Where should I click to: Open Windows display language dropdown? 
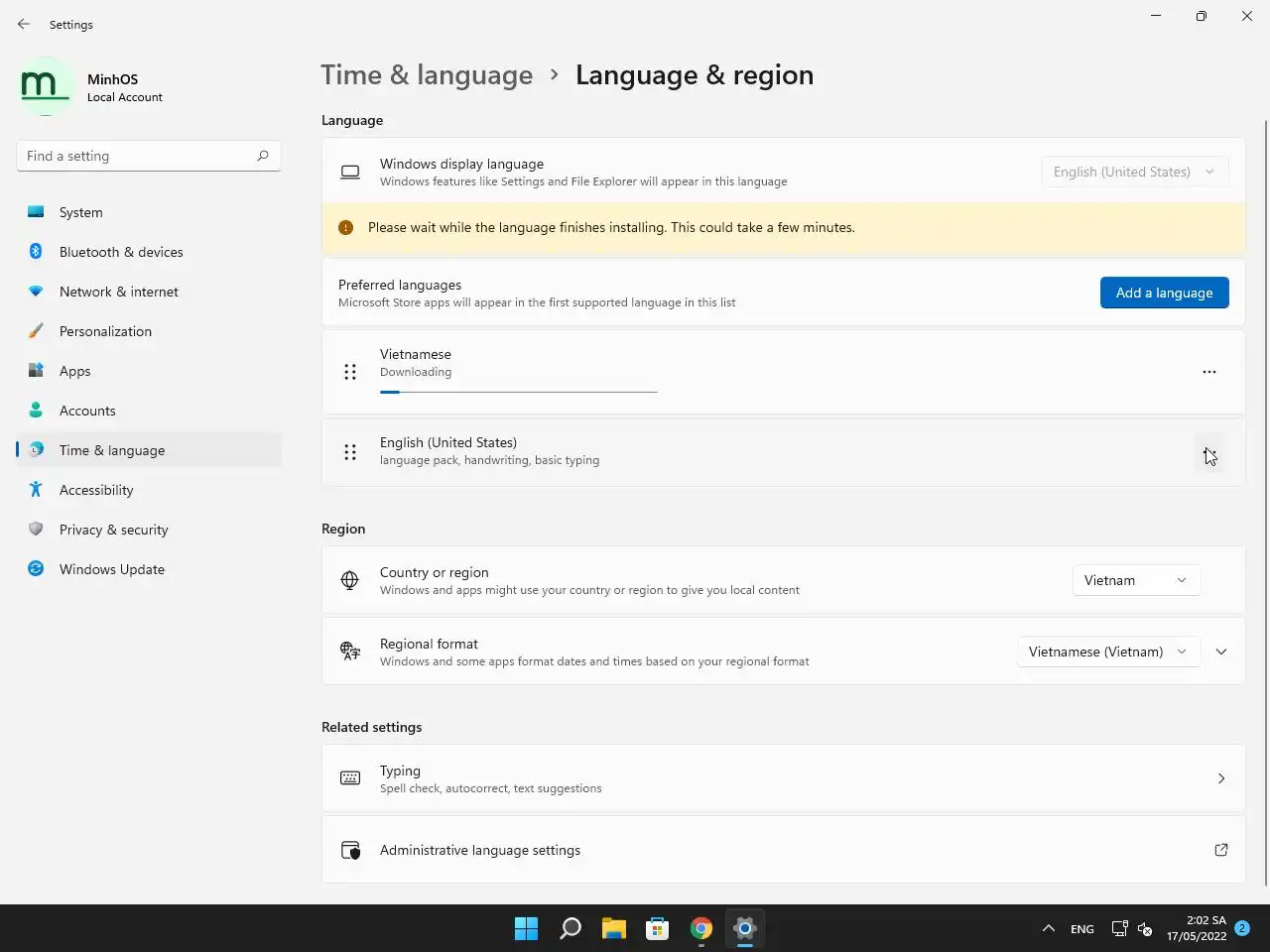[x=1135, y=172]
